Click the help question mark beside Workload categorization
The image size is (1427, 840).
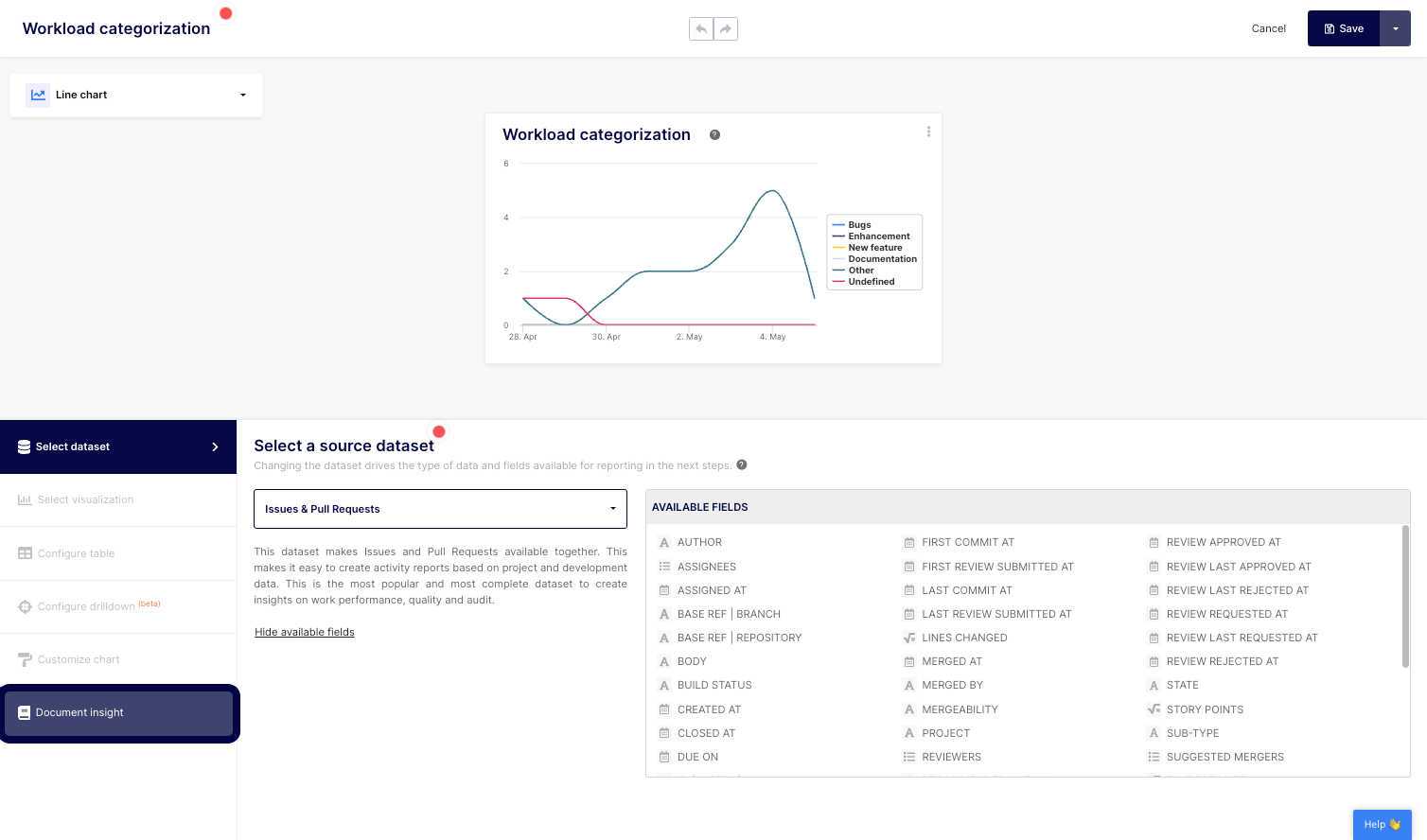[x=714, y=135]
